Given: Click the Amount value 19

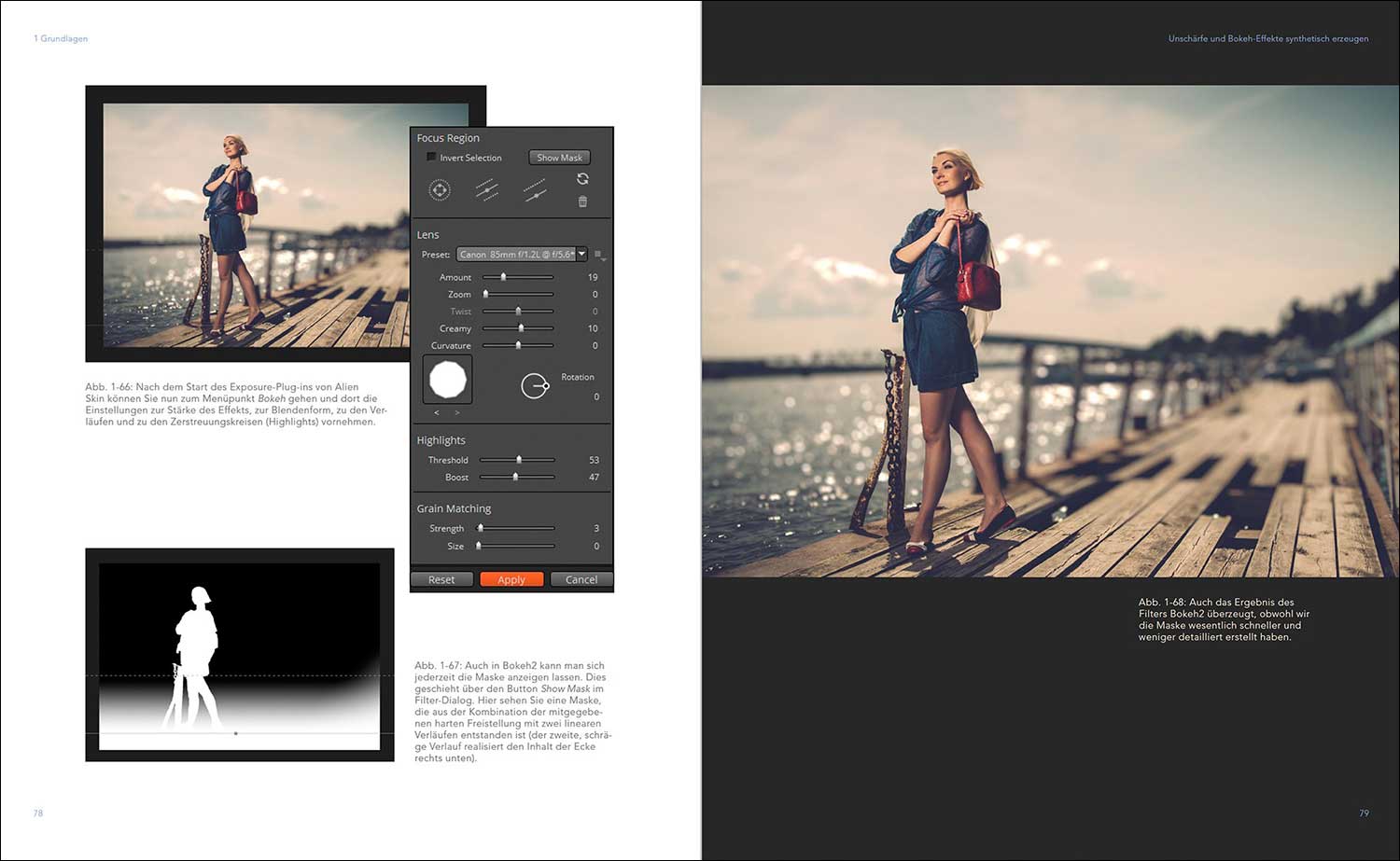Looking at the screenshot, I should pos(593,277).
